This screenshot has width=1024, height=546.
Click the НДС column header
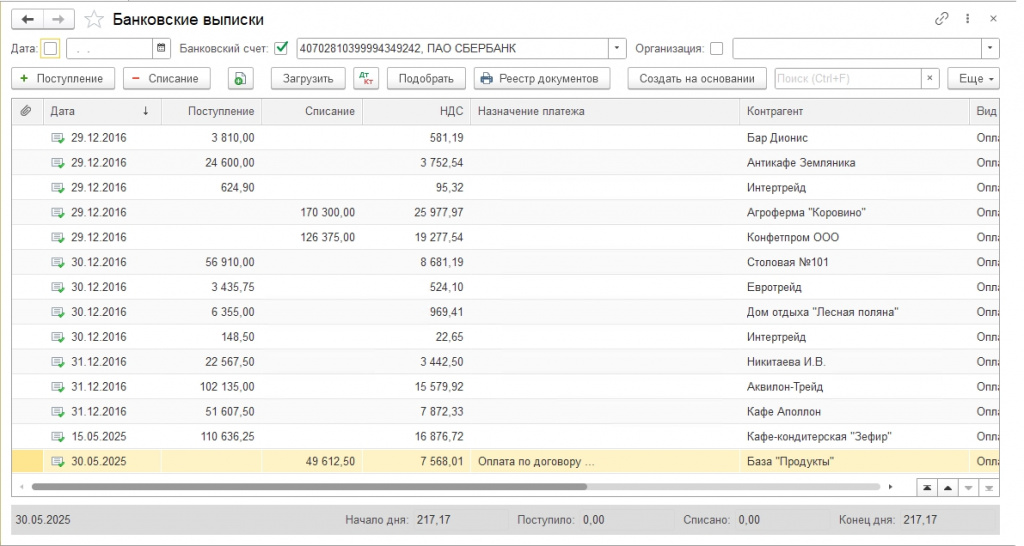coord(417,111)
